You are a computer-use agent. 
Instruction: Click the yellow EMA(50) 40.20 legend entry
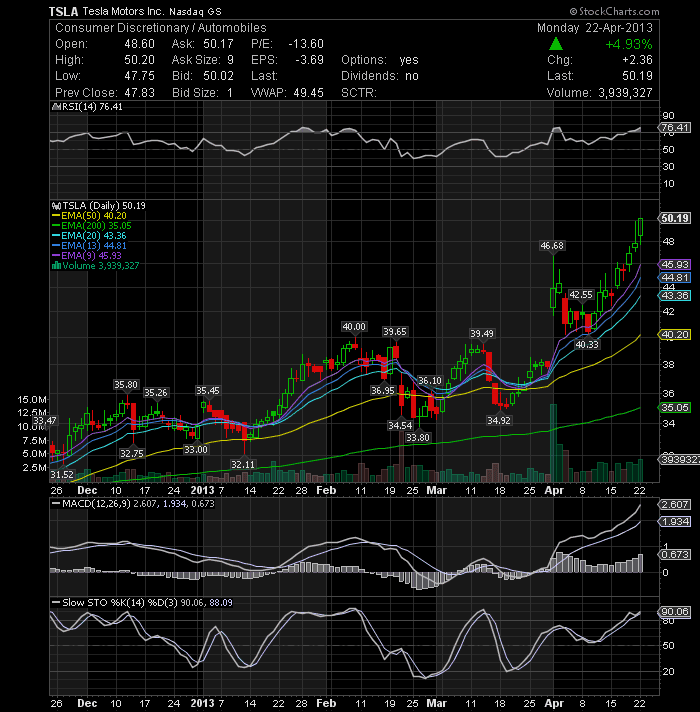pyautogui.click(x=94, y=216)
